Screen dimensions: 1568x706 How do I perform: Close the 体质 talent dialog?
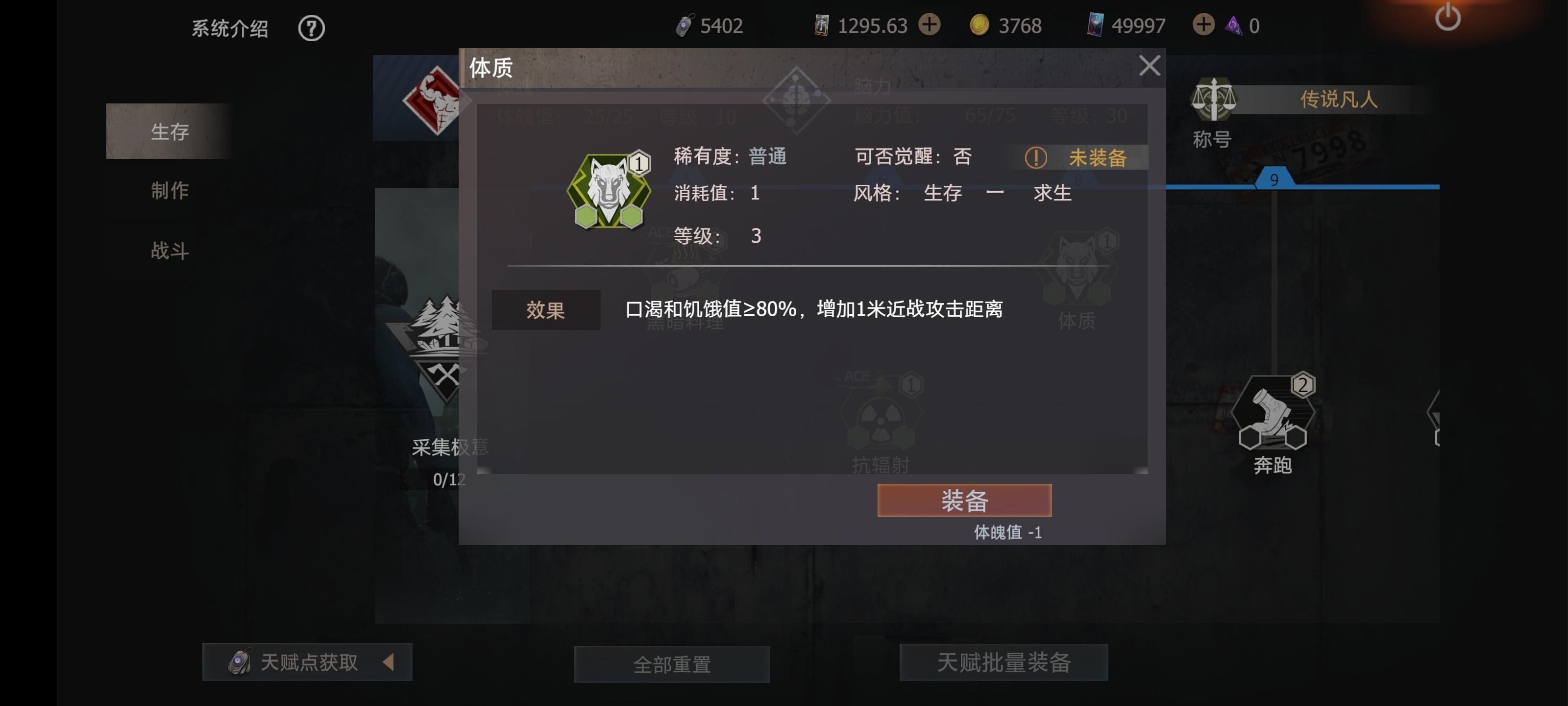[1149, 65]
